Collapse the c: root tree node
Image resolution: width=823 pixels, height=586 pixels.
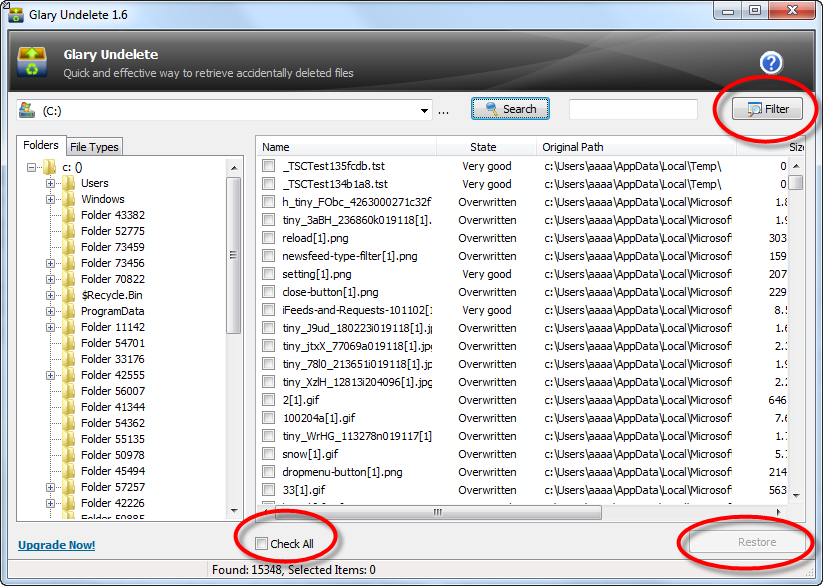click(31, 168)
